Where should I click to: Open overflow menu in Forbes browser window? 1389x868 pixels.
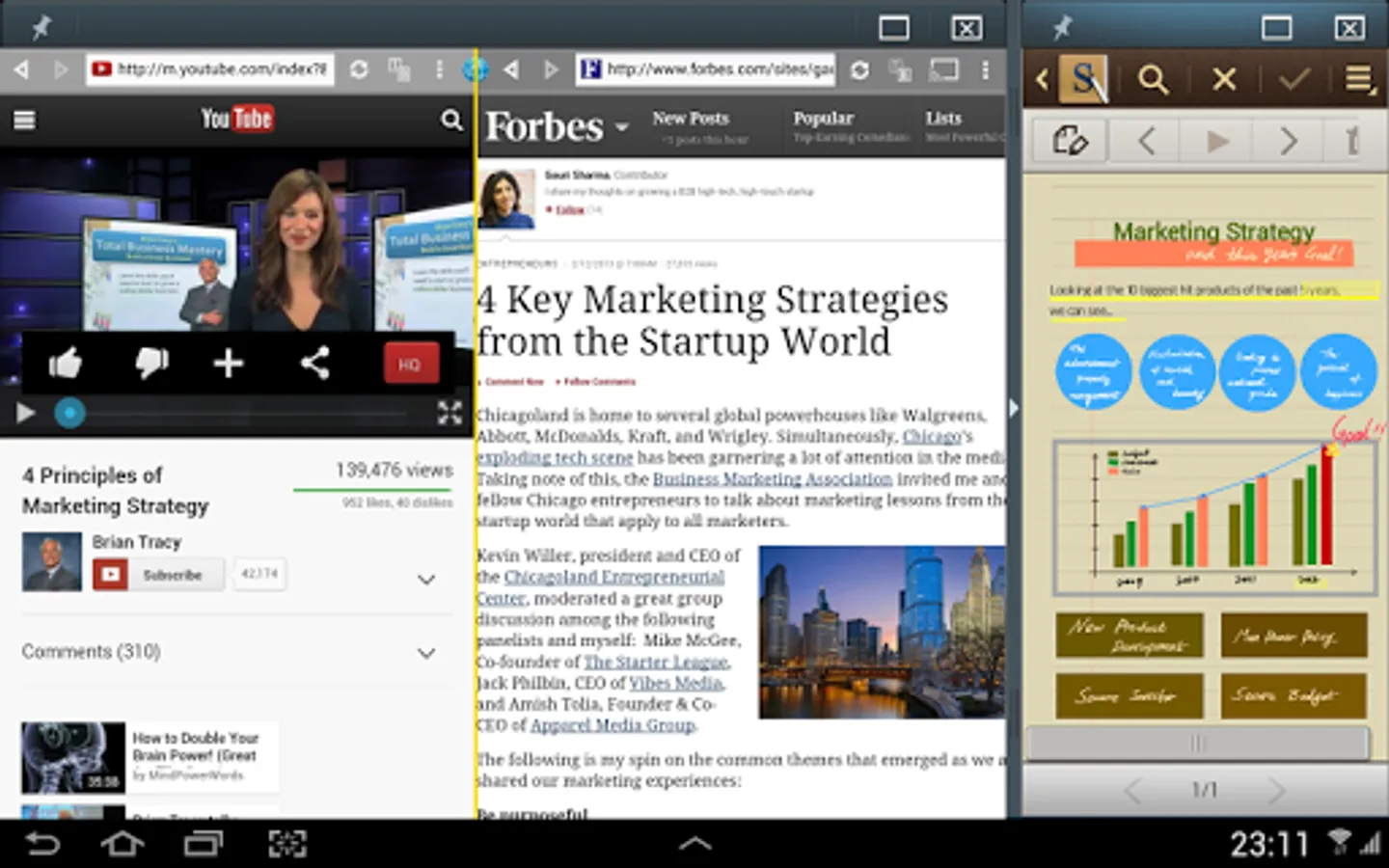(x=985, y=69)
